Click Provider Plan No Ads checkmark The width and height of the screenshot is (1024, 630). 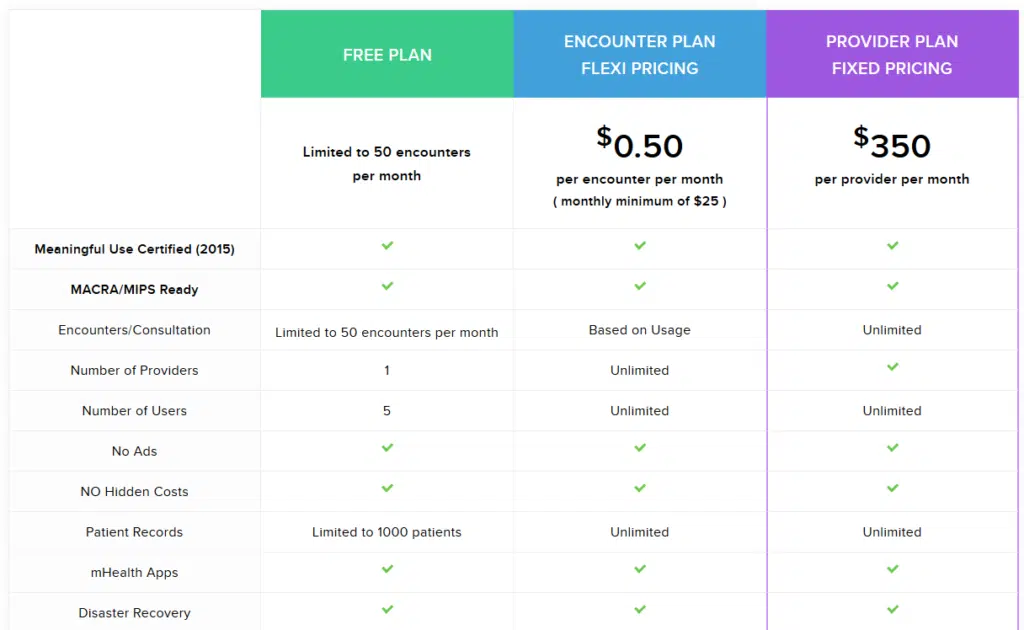click(x=892, y=448)
